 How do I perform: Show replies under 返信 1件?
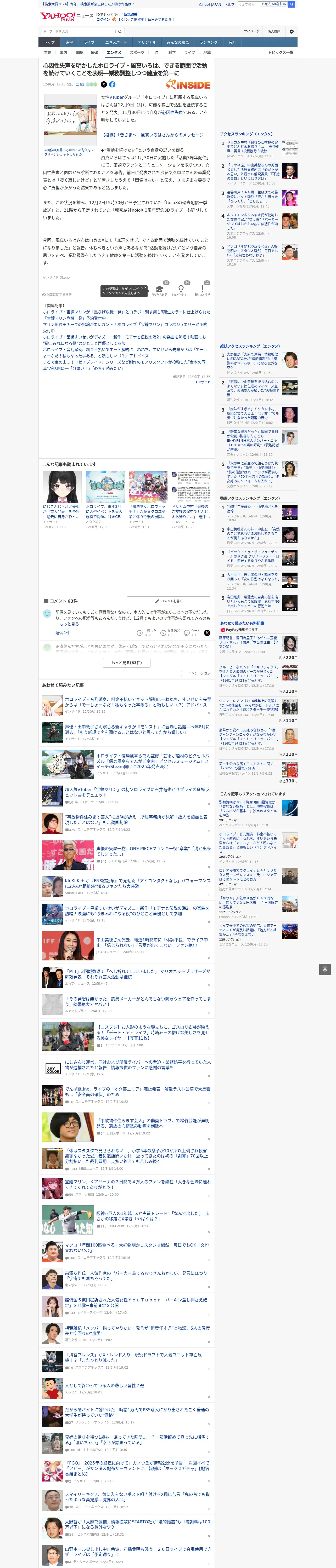(x=62, y=633)
